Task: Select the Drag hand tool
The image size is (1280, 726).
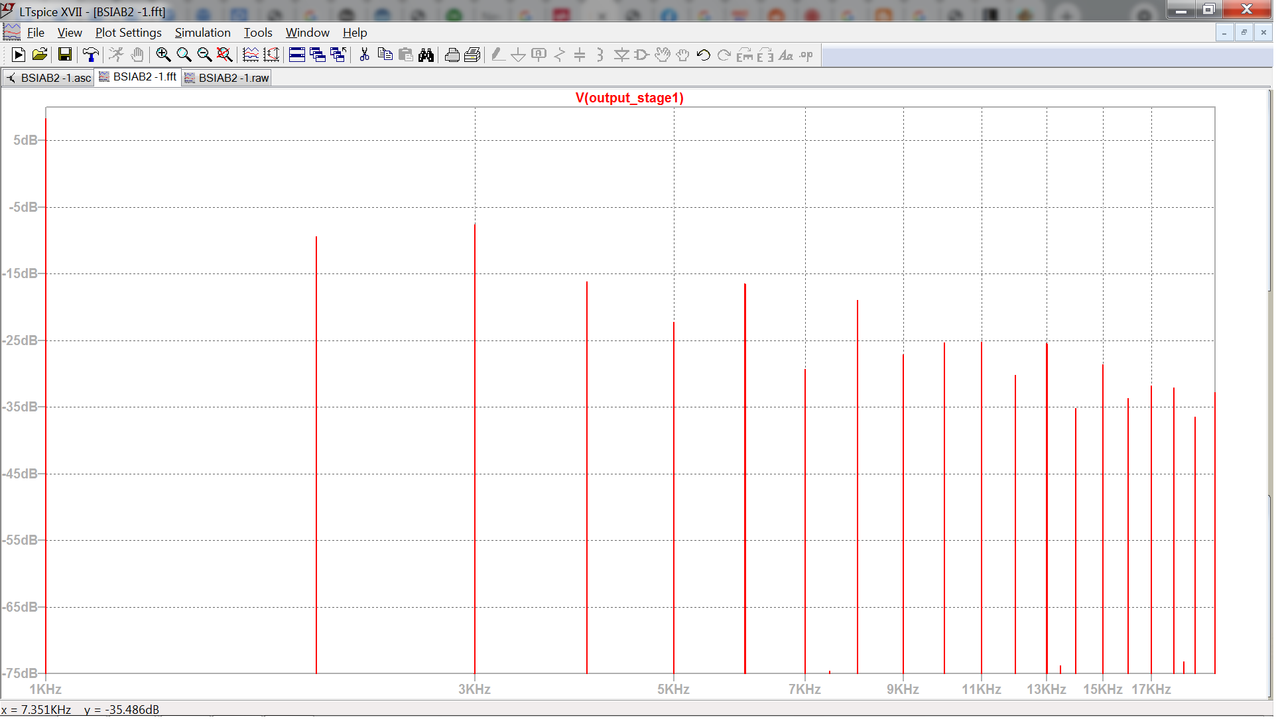Action: (x=683, y=55)
